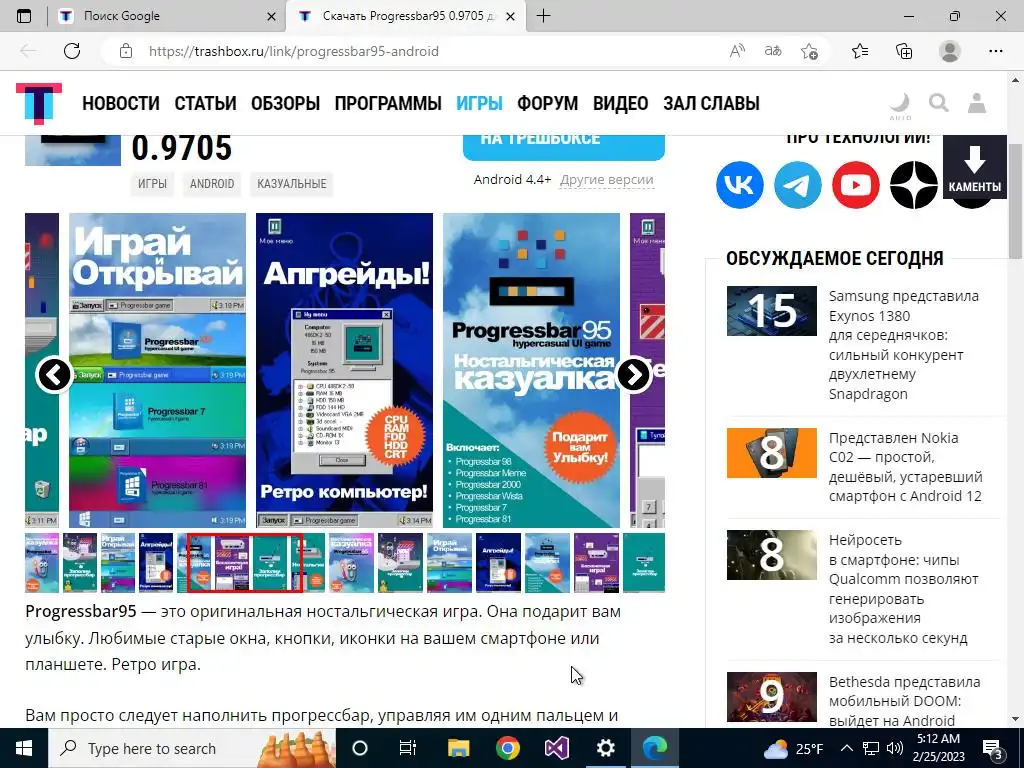Open the translate page icon

coord(773,51)
